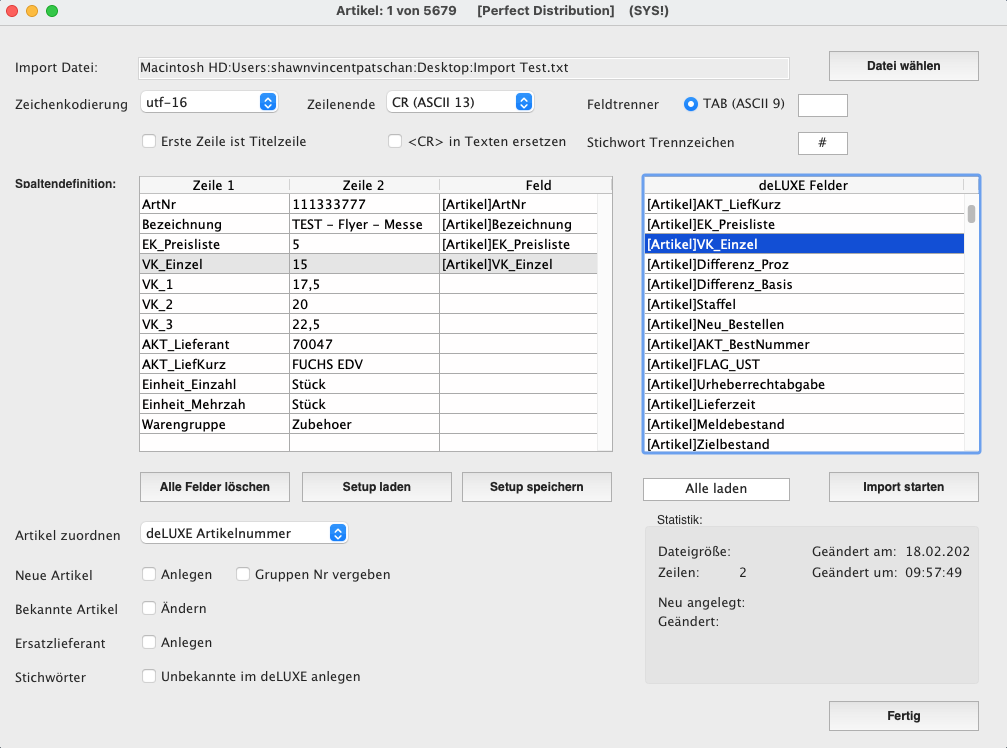Select [Artikel]Staffel in deLUXE Felder list
Screen dimensions: 1007x748
tap(804, 304)
